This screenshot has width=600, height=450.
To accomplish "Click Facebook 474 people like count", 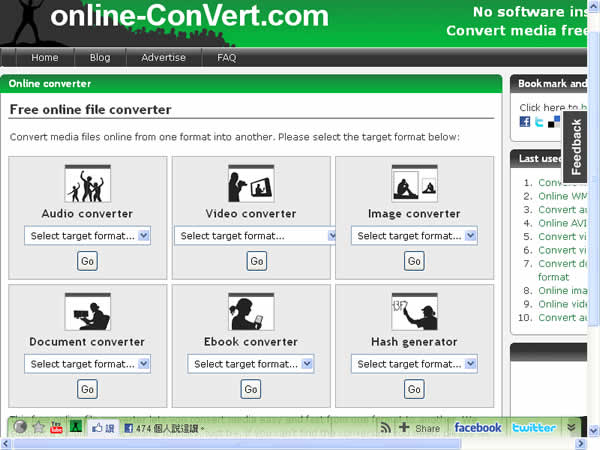I will pyautogui.click(x=164, y=428).
